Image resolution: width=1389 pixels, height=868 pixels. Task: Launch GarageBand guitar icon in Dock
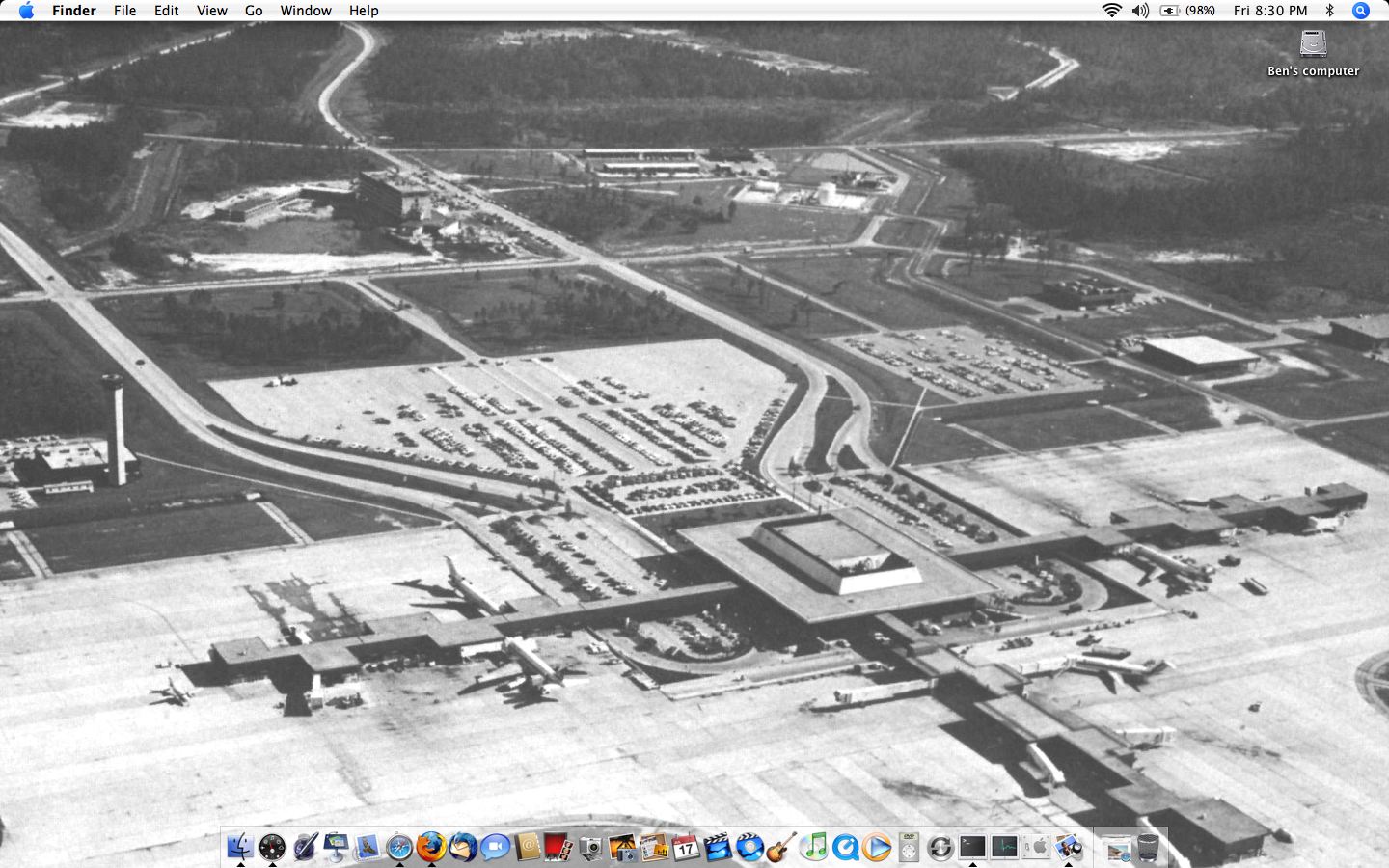point(781,847)
